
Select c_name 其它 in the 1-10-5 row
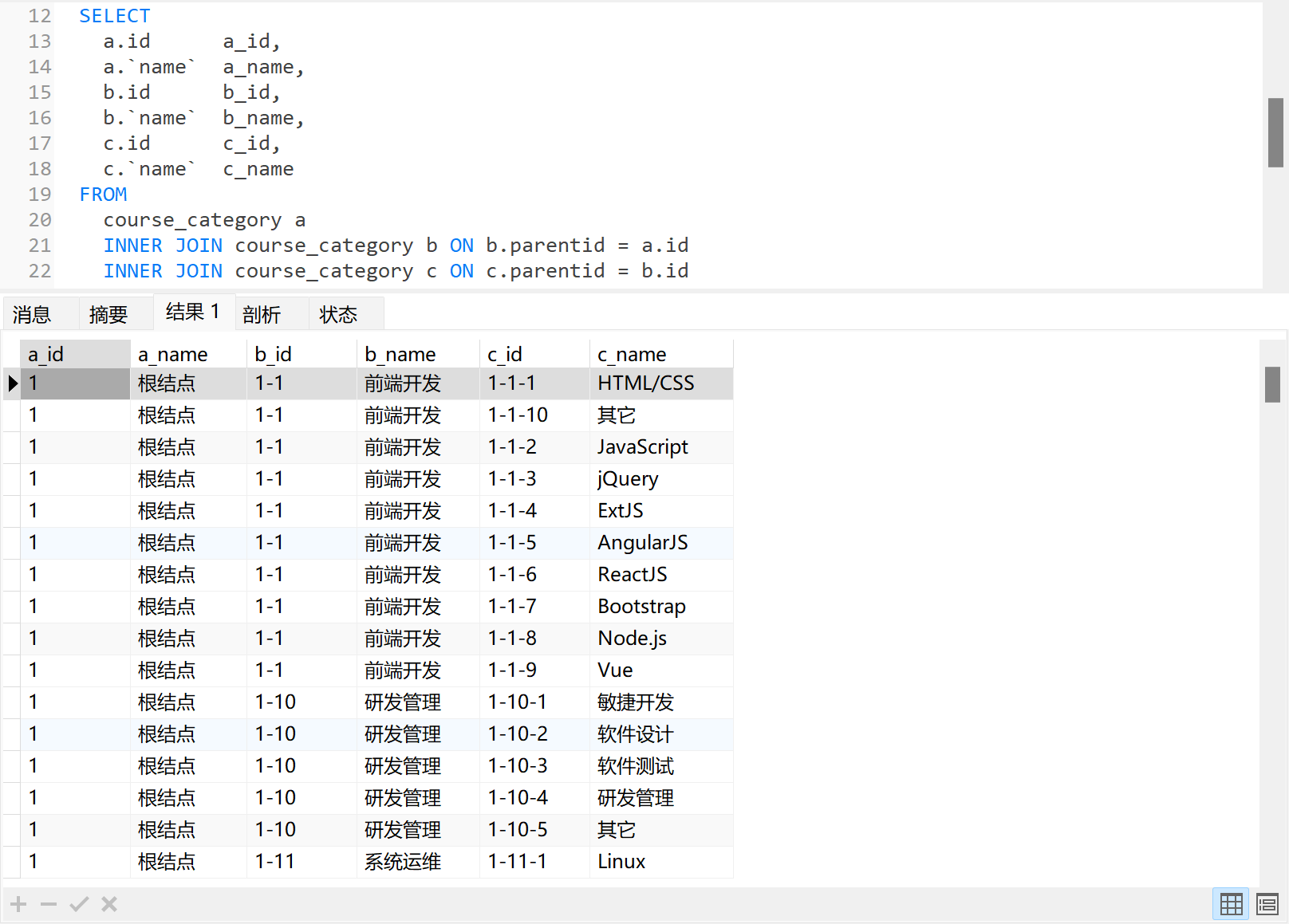coord(661,830)
